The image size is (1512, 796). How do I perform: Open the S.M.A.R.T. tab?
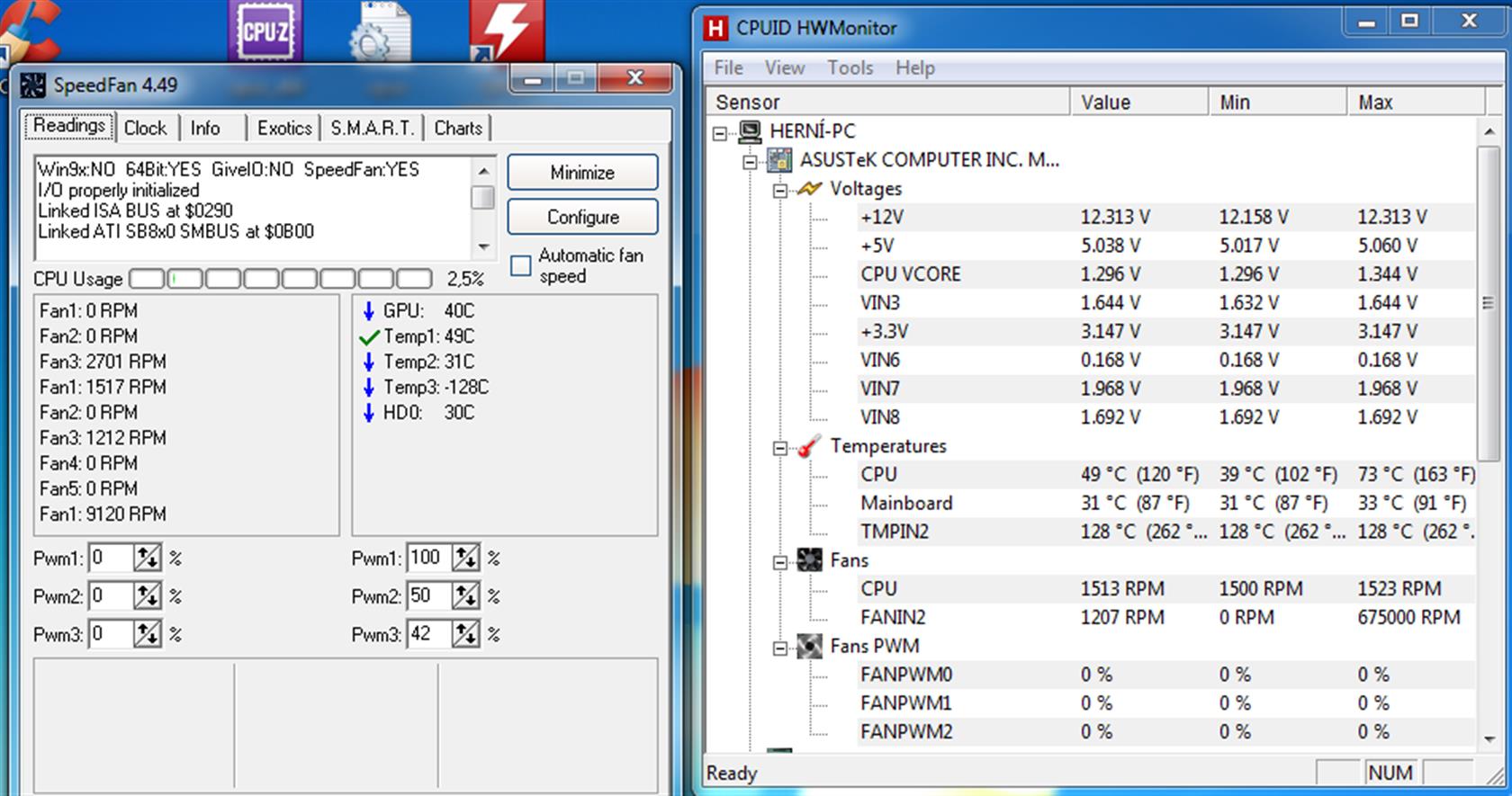(372, 128)
